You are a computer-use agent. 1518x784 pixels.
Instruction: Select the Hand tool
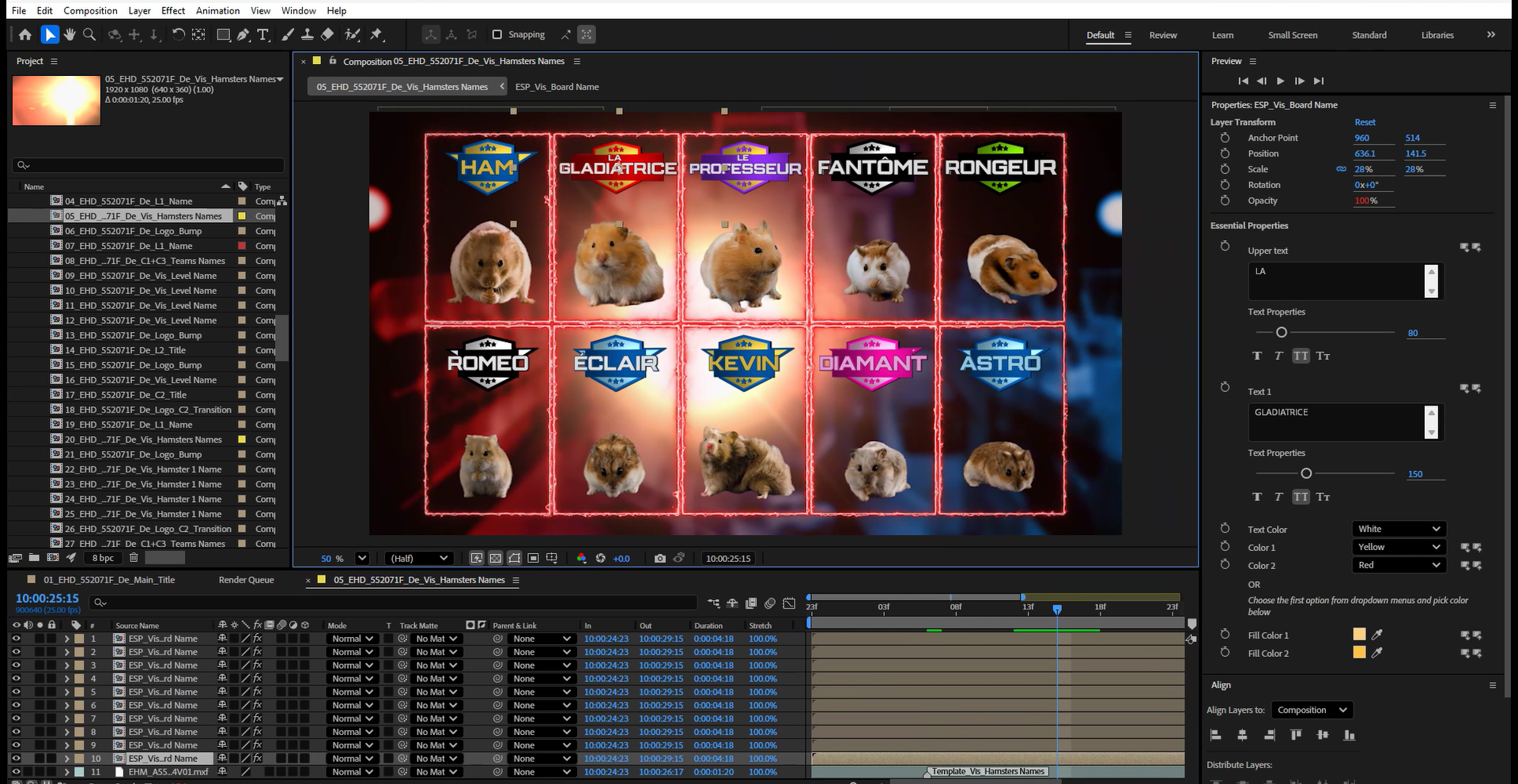click(x=70, y=34)
